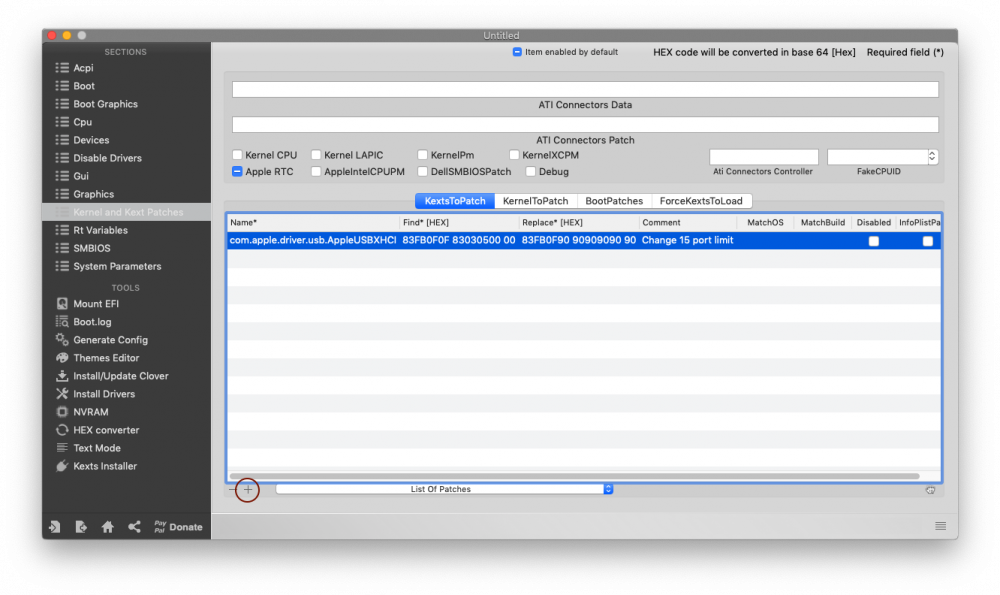The image size is (1000, 595).
Task: Click the small icon right of List Of Patches
Action: click(x=930, y=490)
